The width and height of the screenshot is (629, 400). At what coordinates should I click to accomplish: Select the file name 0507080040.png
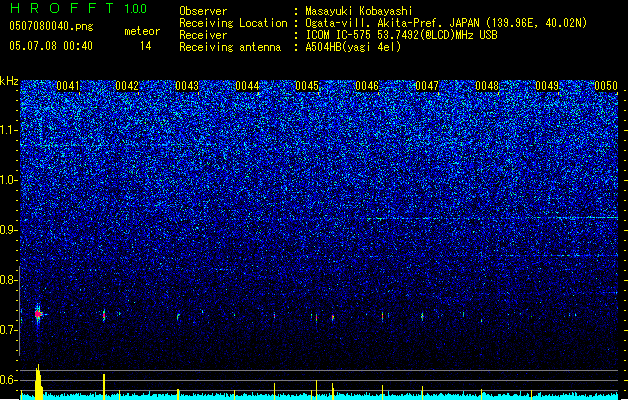tap(51, 26)
